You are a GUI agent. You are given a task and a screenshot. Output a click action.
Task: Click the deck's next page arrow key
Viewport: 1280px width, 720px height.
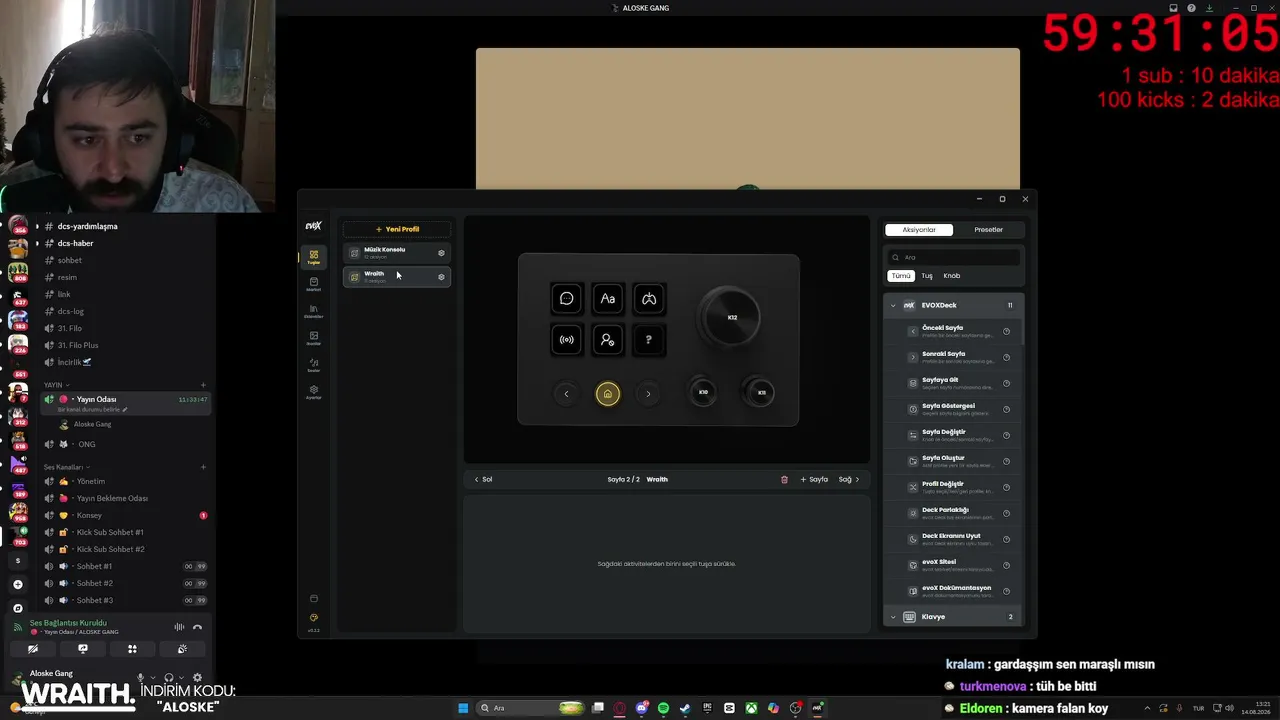click(648, 394)
